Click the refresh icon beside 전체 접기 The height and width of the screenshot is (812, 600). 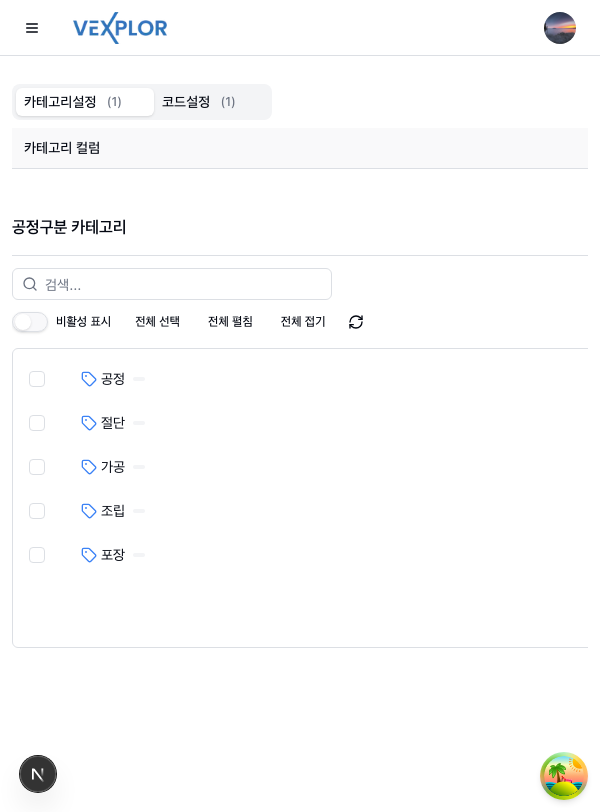point(356,322)
